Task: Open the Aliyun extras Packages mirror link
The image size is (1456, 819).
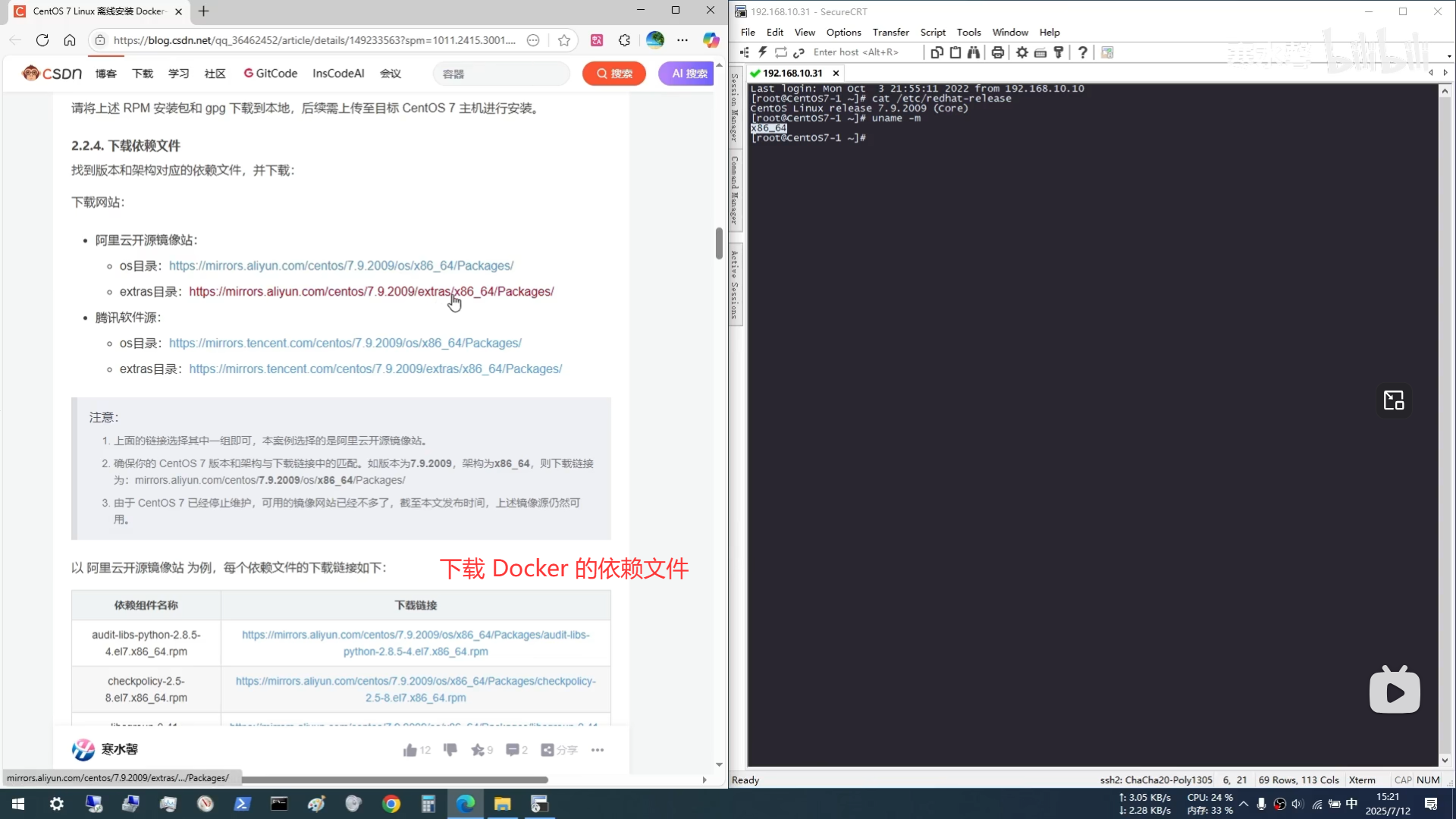Action: [372, 292]
